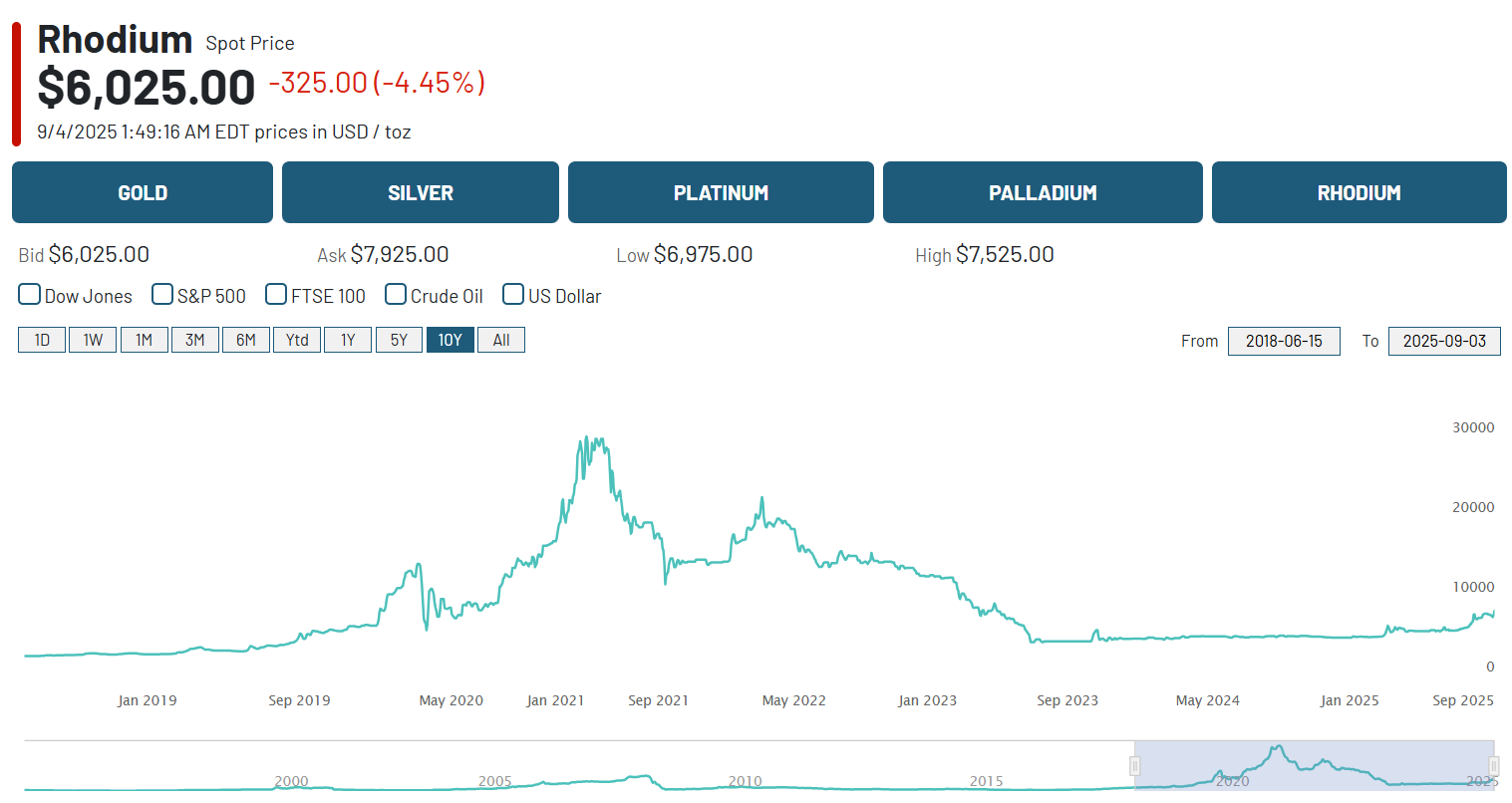Check the FTSE 100 overlay box
The image size is (1512, 803).
coord(276,295)
